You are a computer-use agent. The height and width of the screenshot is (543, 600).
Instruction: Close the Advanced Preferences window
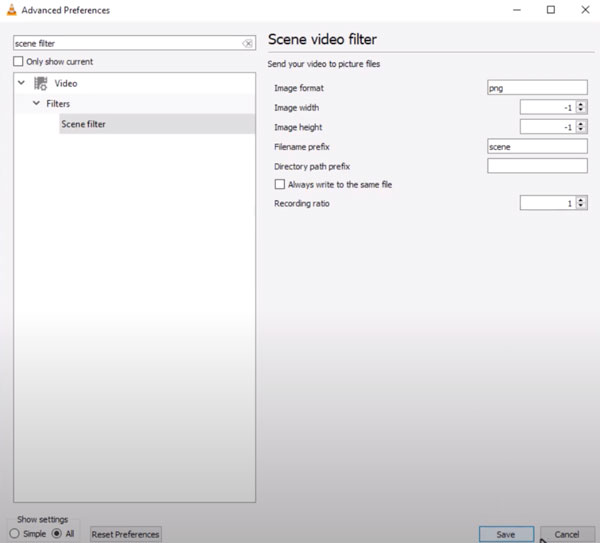click(585, 10)
